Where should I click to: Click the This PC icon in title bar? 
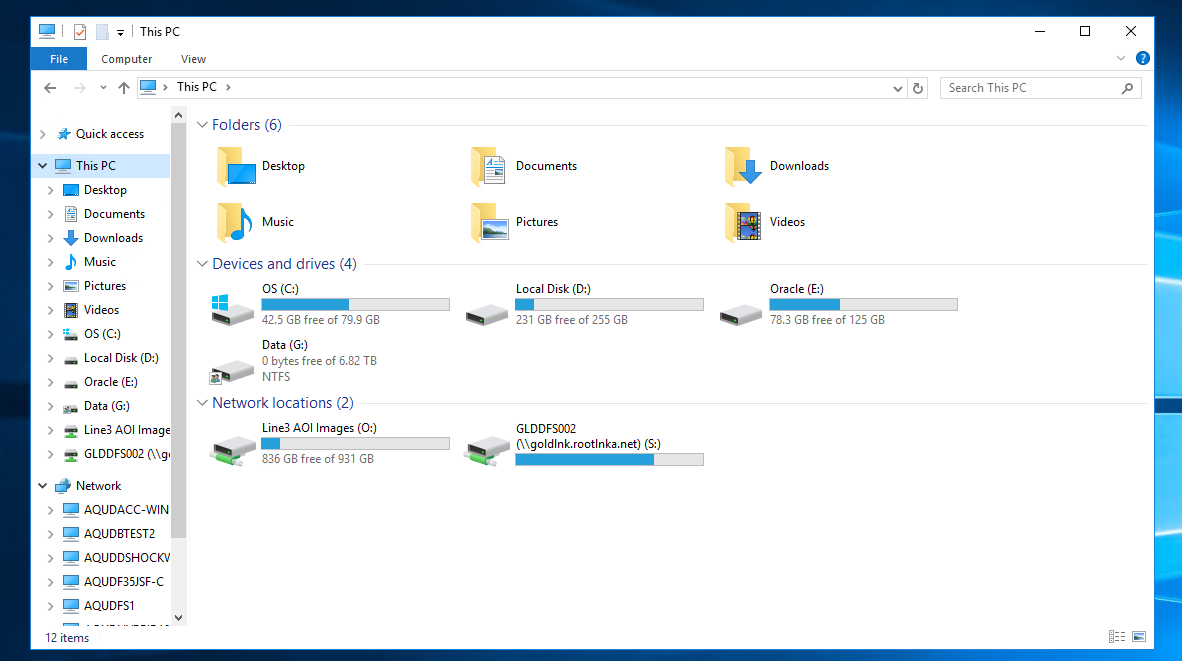coord(47,31)
